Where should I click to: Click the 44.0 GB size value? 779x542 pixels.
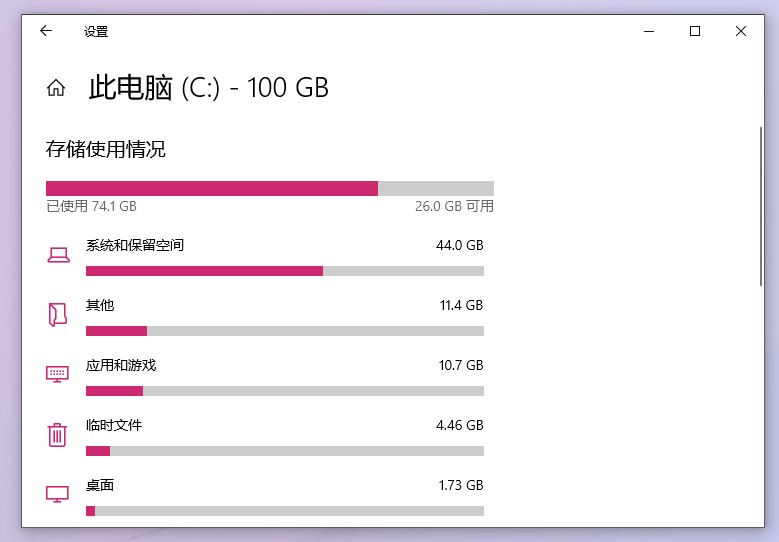[x=460, y=245]
